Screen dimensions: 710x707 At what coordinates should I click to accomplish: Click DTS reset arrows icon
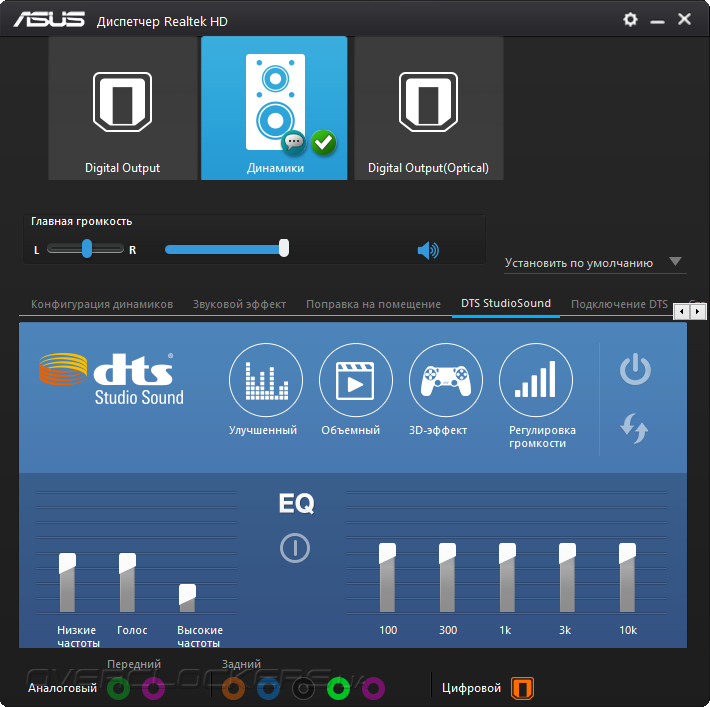point(634,428)
